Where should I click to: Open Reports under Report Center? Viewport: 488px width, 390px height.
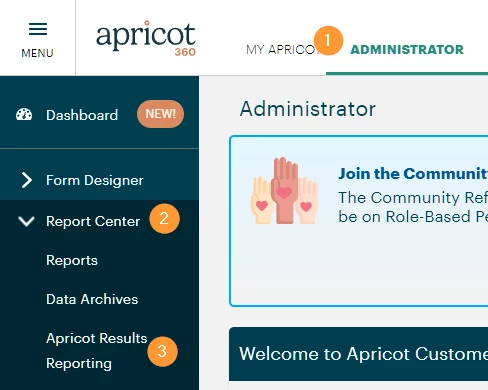[x=72, y=260]
